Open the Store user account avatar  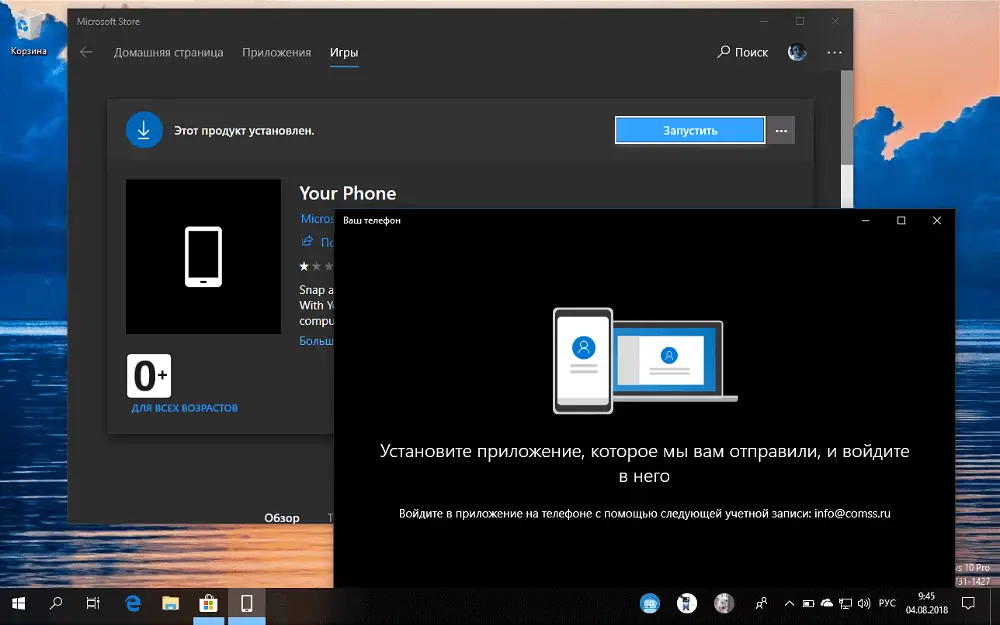point(797,52)
